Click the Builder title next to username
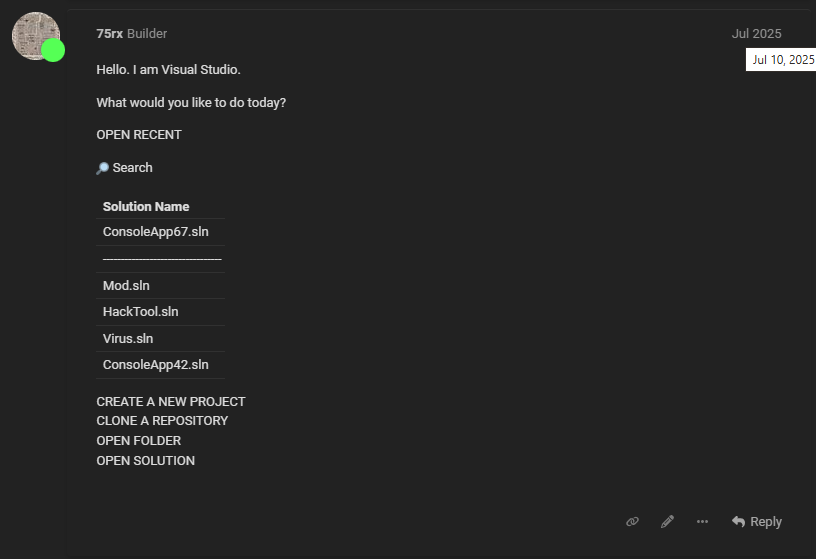The image size is (816, 559). [x=147, y=34]
